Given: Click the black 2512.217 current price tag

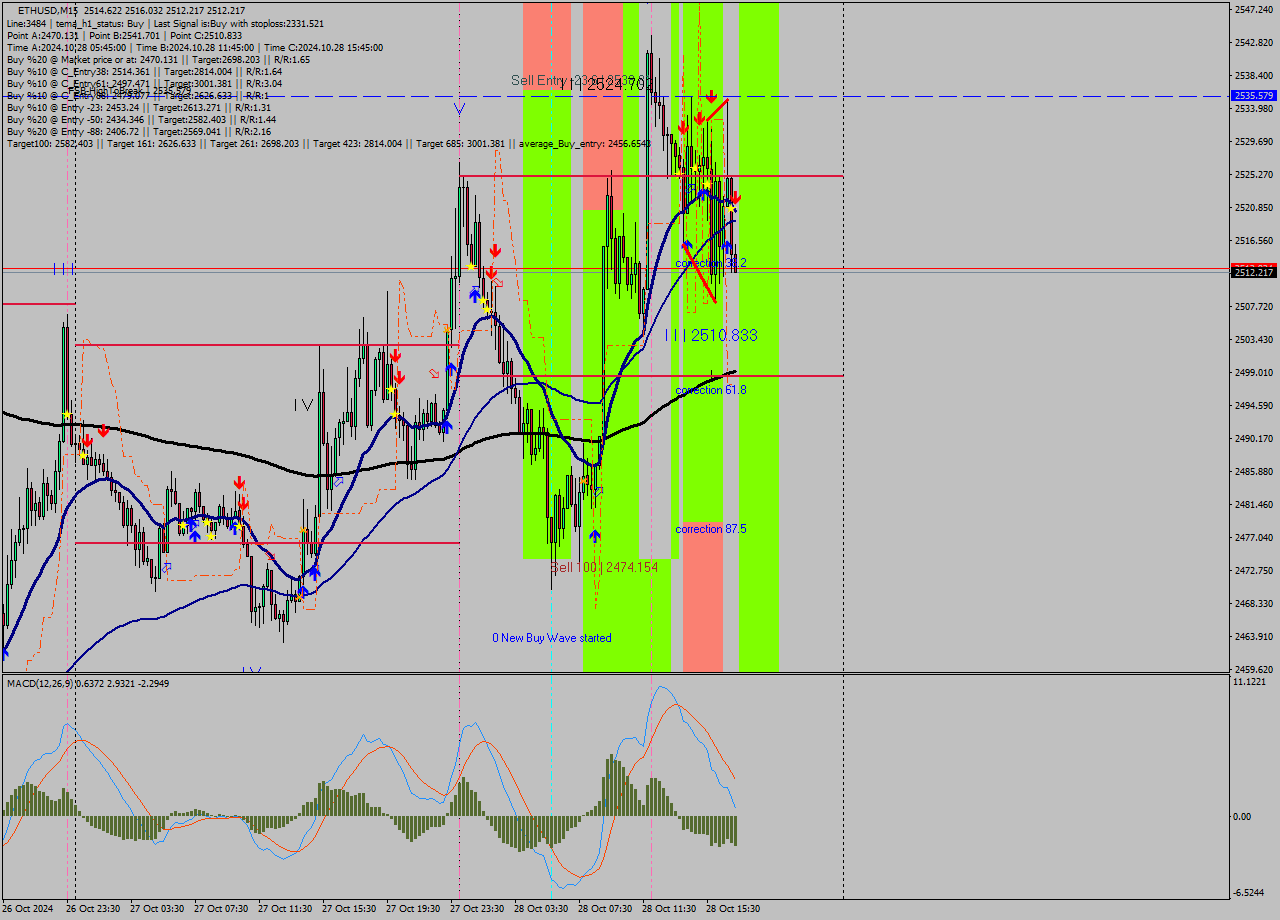Looking at the screenshot, I should (x=1254, y=272).
